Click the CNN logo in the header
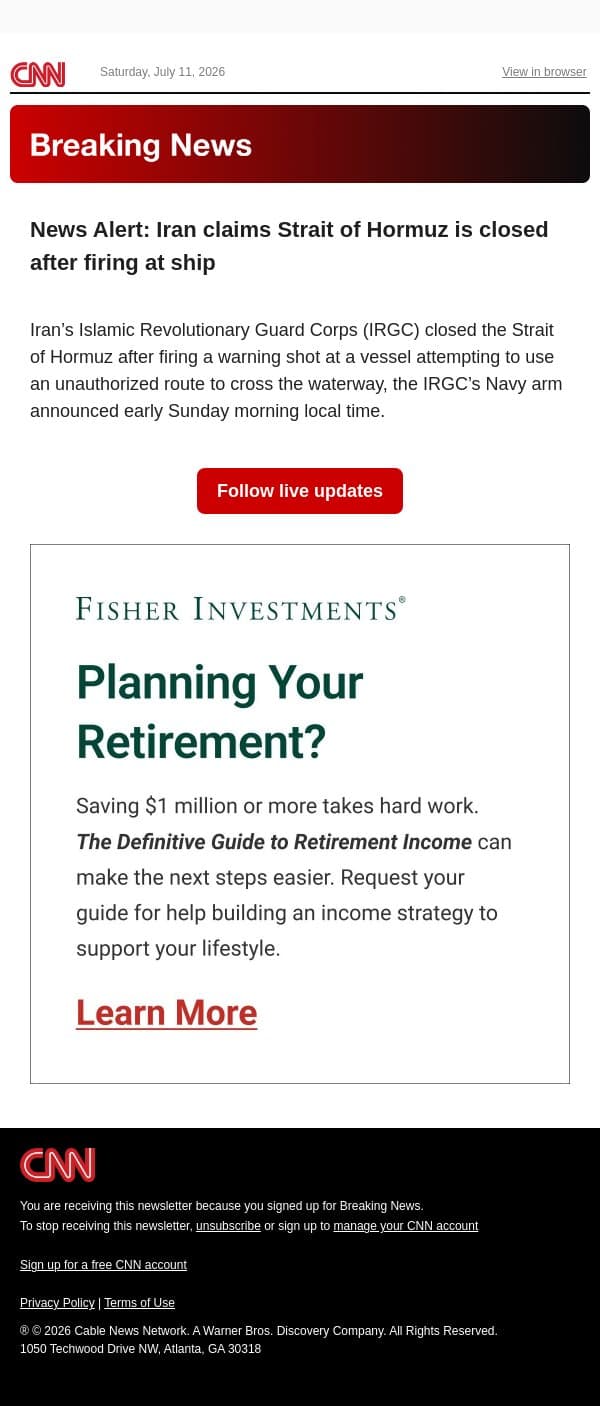 click(x=38, y=74)
